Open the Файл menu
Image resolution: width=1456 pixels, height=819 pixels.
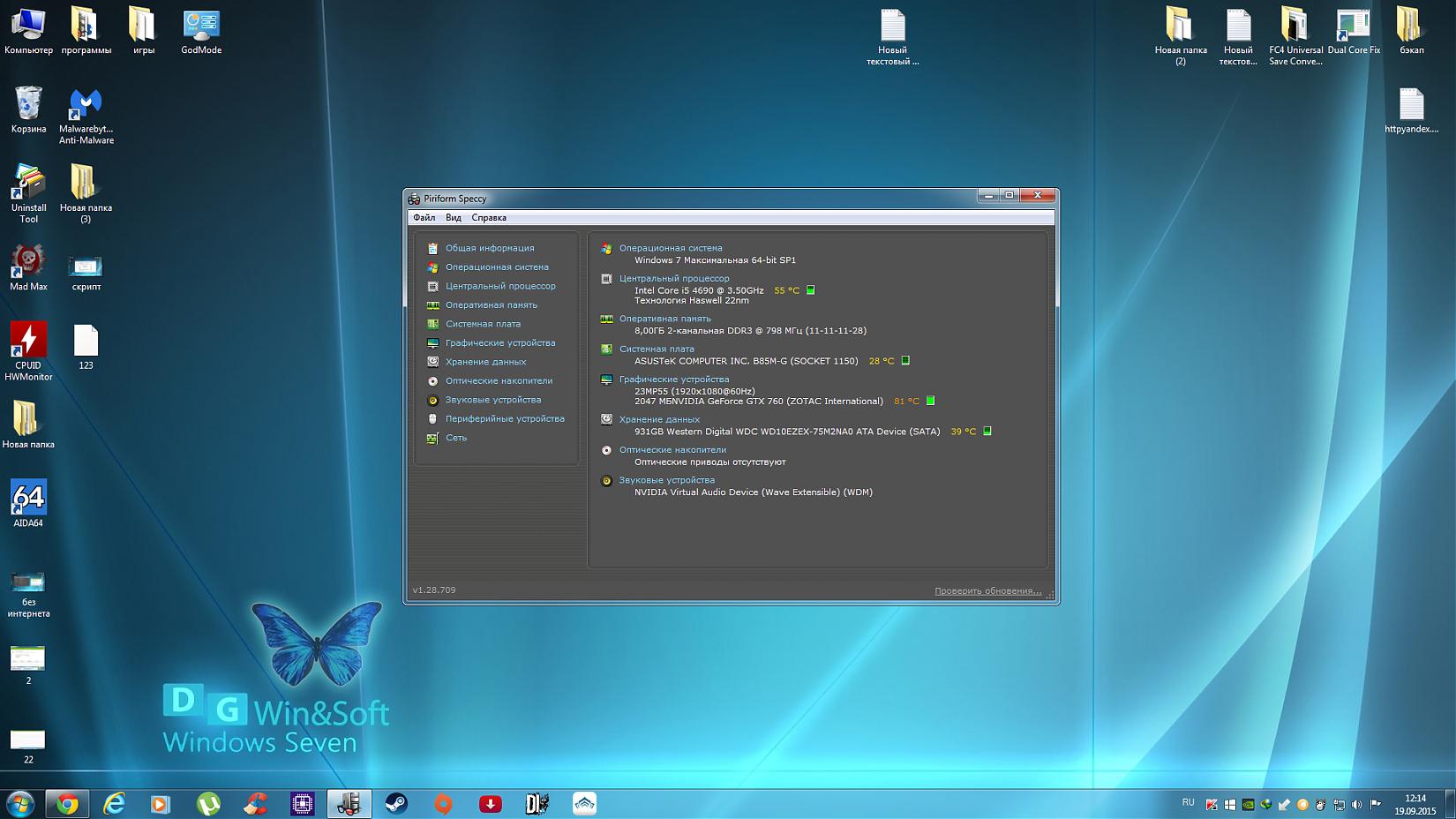click(424, 218)
